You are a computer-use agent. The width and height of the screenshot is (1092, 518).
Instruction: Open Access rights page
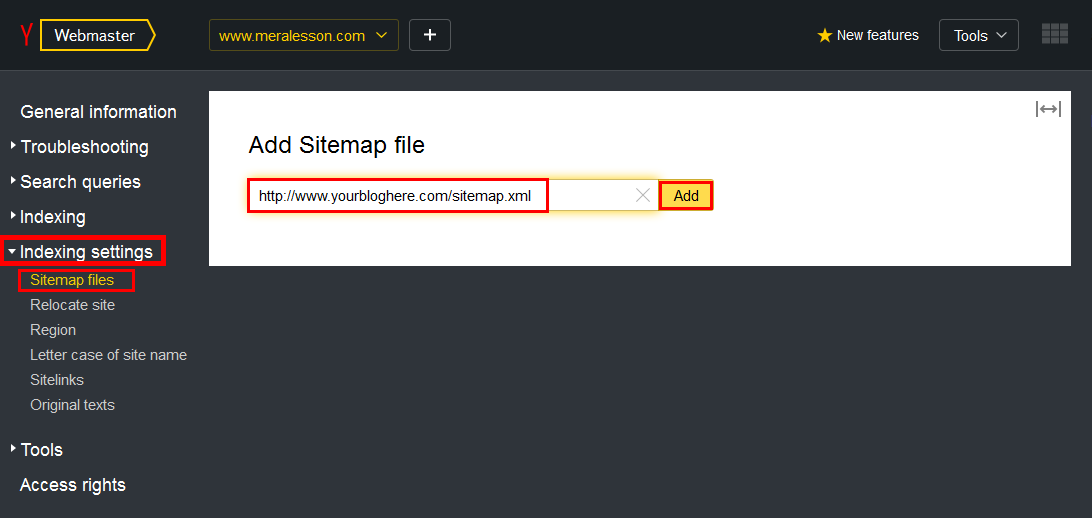(73, 485)
